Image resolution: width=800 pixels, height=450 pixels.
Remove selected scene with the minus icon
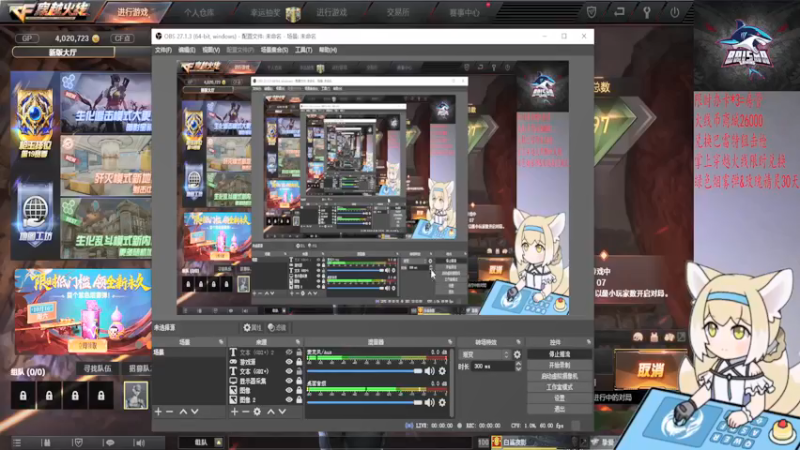169,411
